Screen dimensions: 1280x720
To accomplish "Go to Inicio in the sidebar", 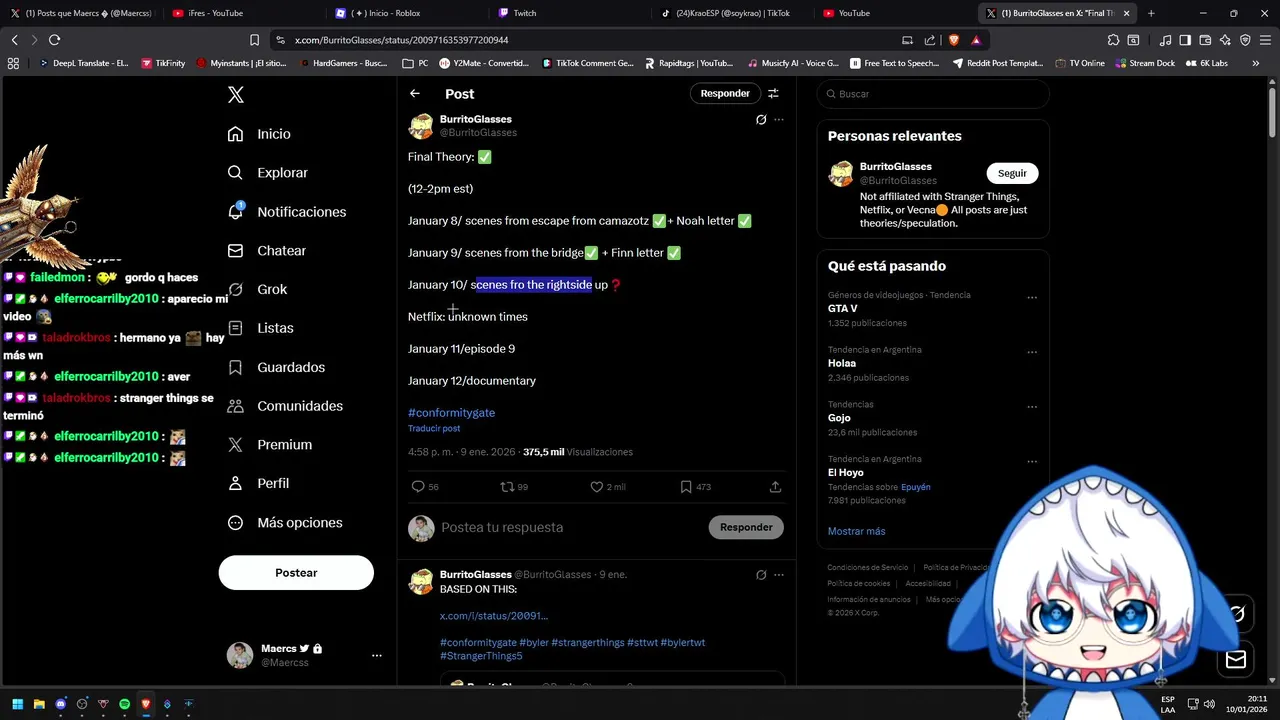I will click(259, 134).
